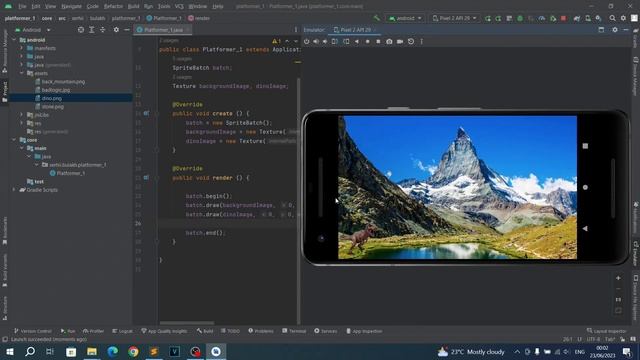The width and height of the screenshot is (640, 360).
Task: Open Chrome from the taskbar
Action: point(133,351)
